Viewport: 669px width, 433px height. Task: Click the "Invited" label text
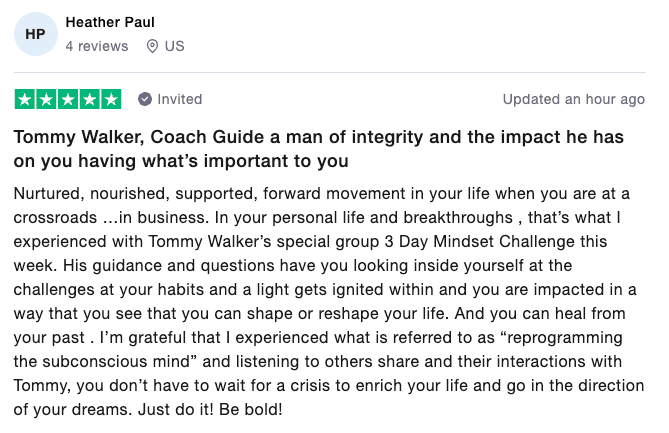tap(180, 99)
